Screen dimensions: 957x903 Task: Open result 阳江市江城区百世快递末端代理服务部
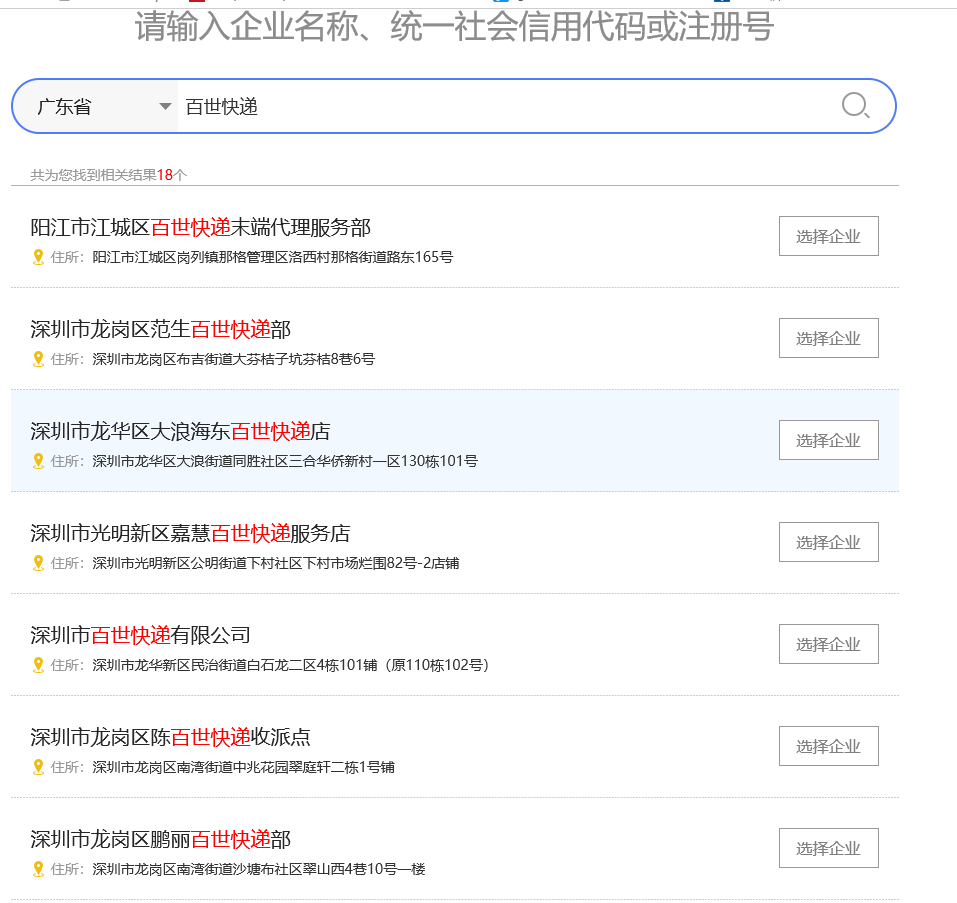coord(201,228)
